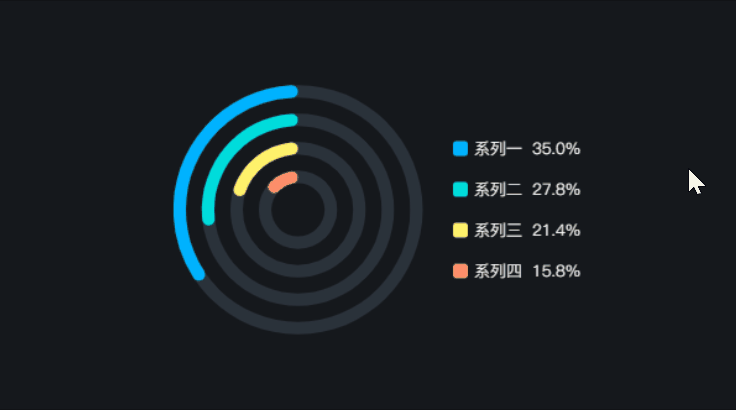Select the 系列四 legend label
This screenshot has width=736, height=410.
pyautogui.click(x=498, y=271)
